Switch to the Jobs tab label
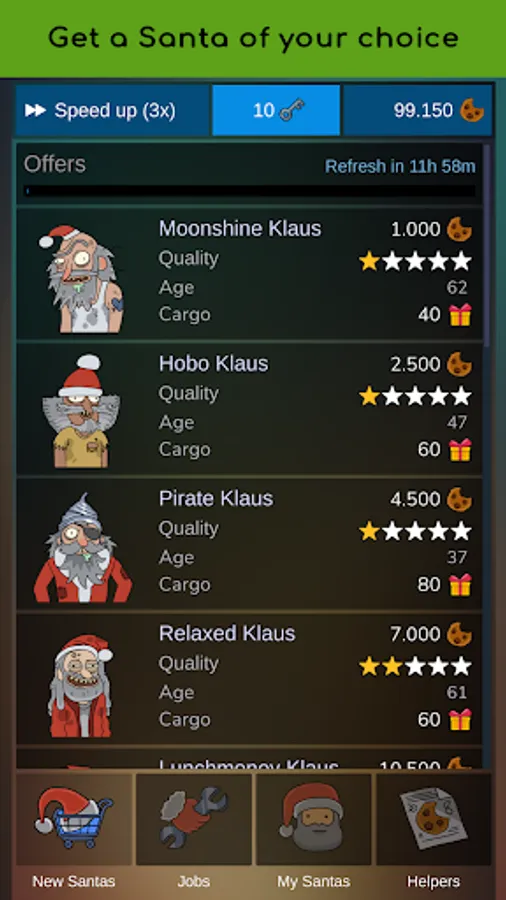The width and height of the screenshot is (506, 900). click(x=193, y=881)
